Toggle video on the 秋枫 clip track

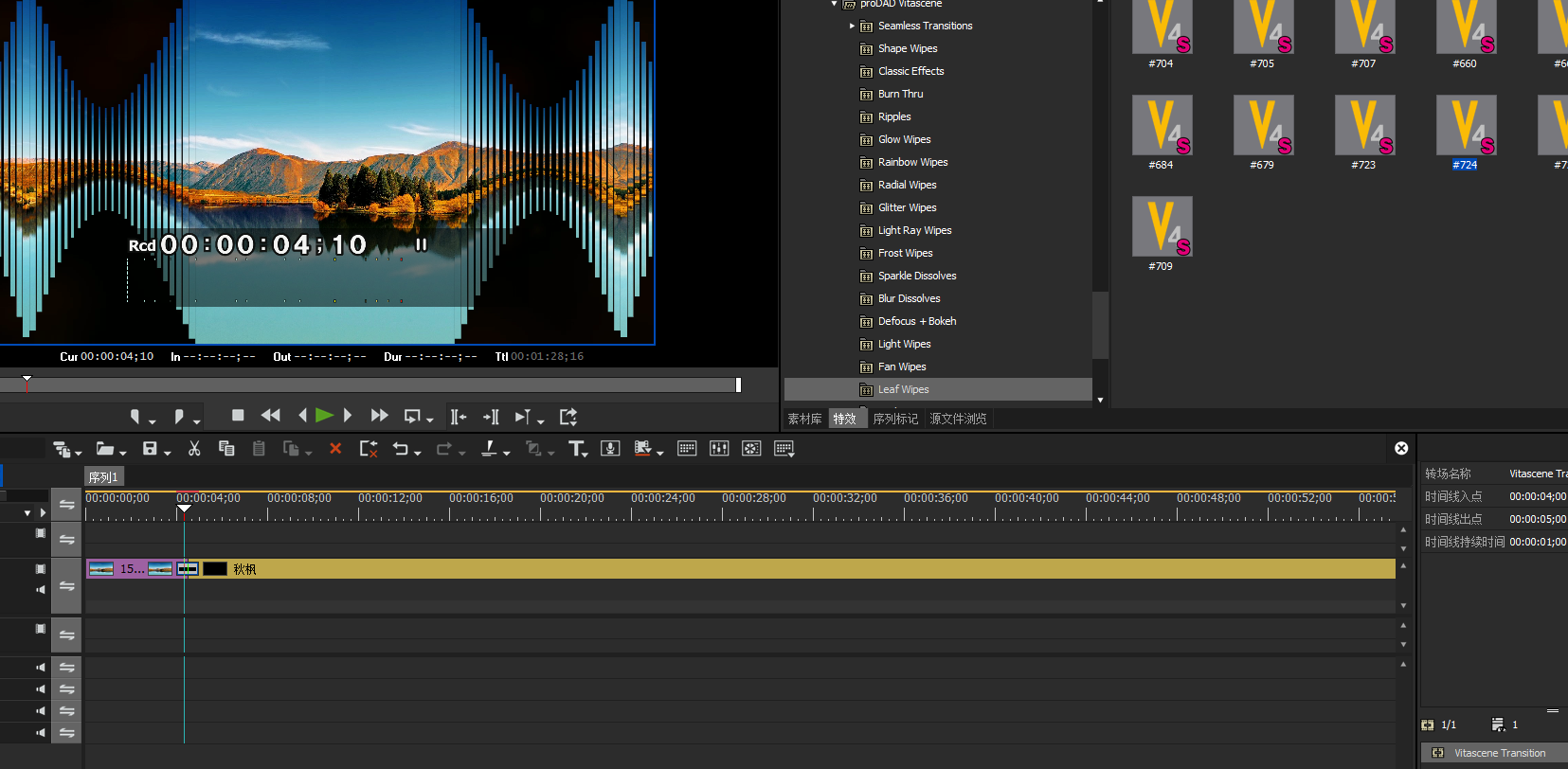pyautogui.click(x=41, y=569)
